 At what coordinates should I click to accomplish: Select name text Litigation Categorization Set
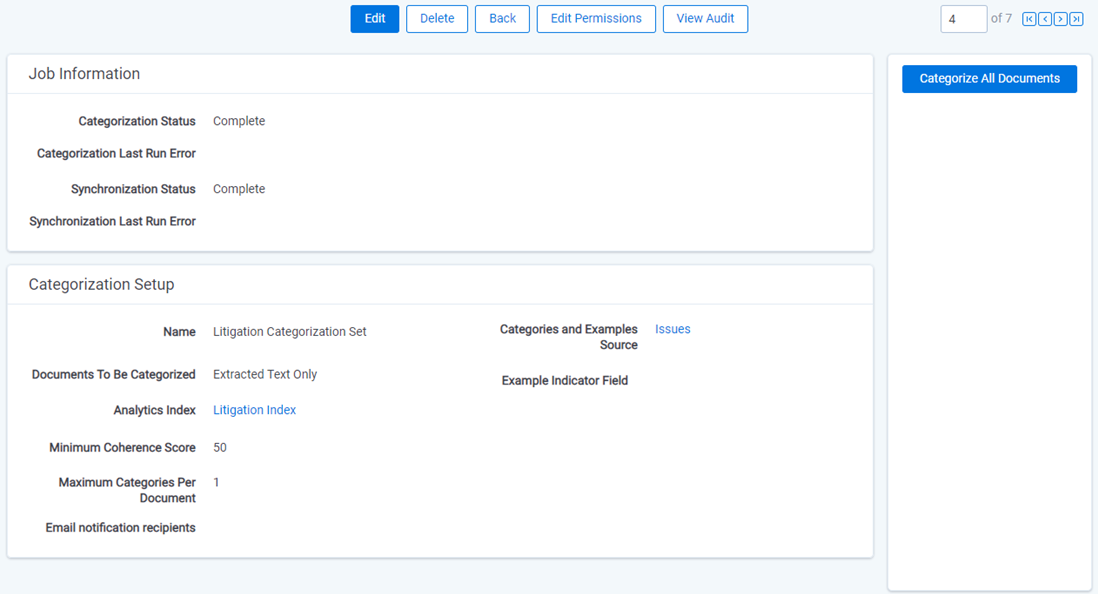point(289,332)
